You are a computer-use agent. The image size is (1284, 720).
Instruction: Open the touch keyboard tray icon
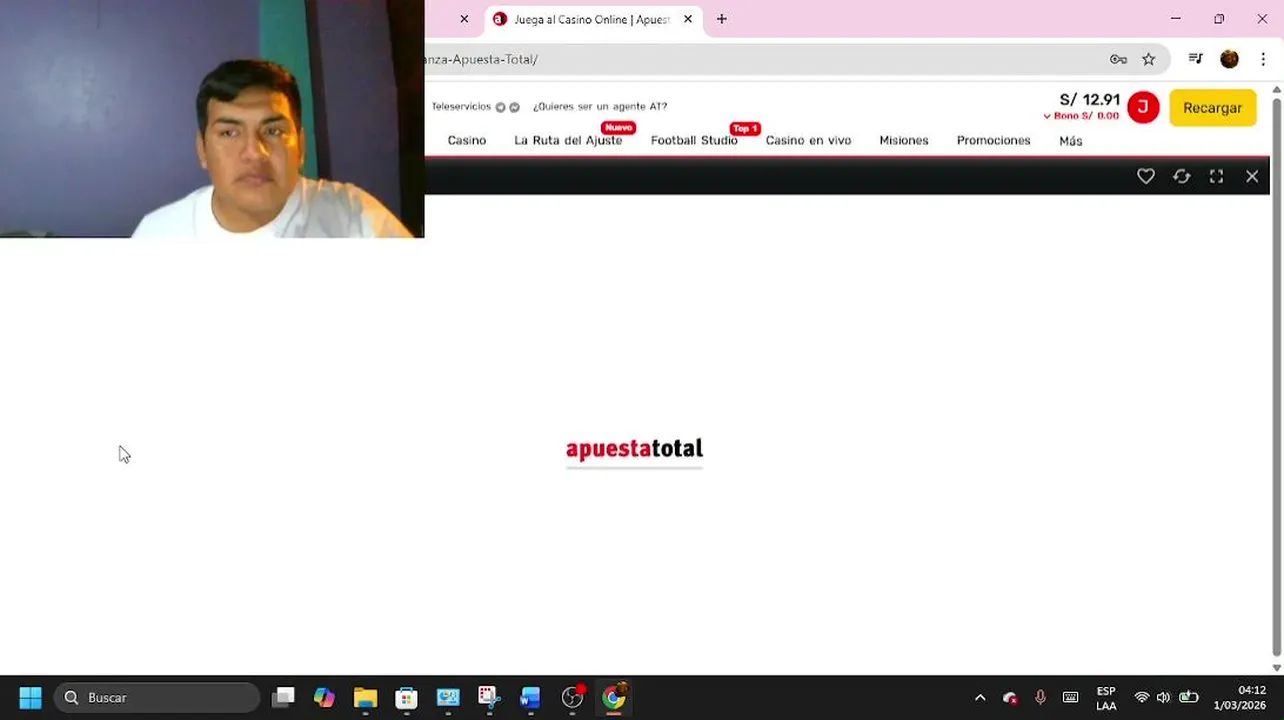[x=1070, y=697]
